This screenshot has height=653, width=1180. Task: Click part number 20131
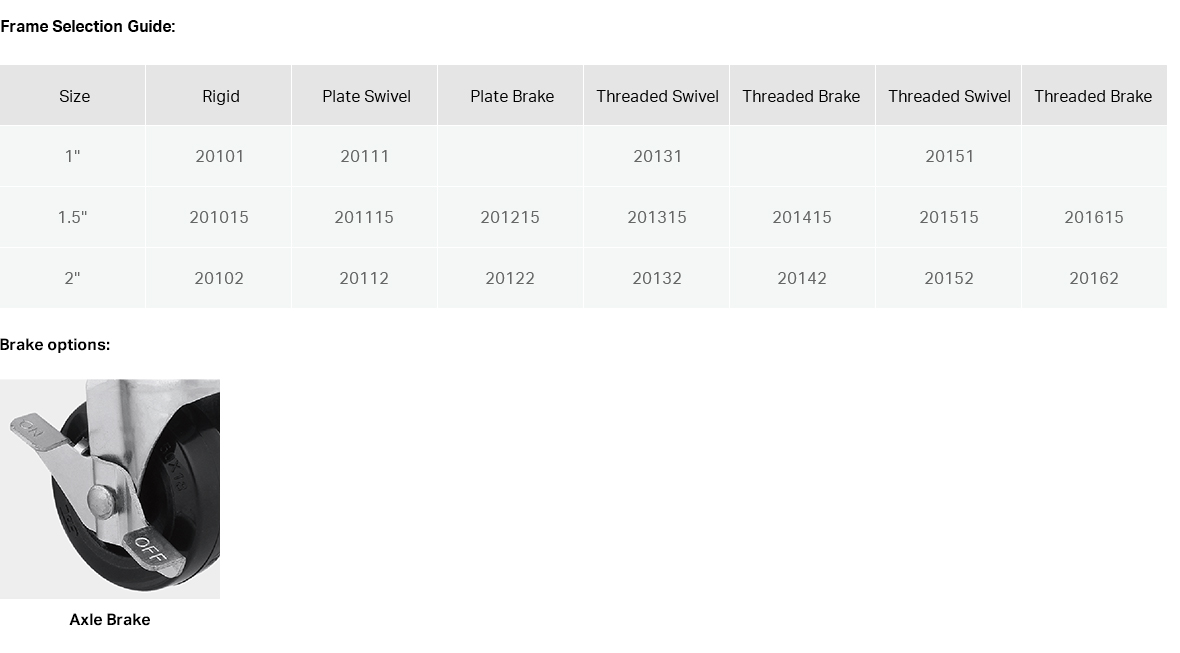(658, 156)
